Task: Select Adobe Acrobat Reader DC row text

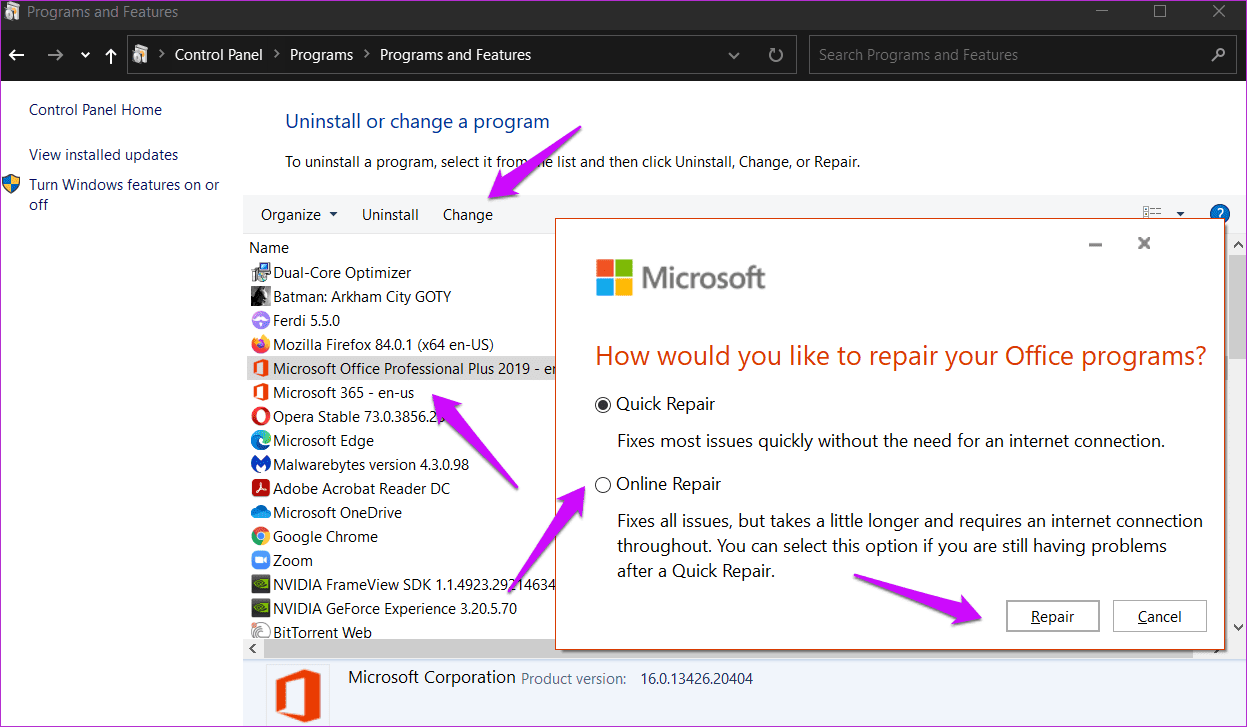Action: click(x=361, y=488)
